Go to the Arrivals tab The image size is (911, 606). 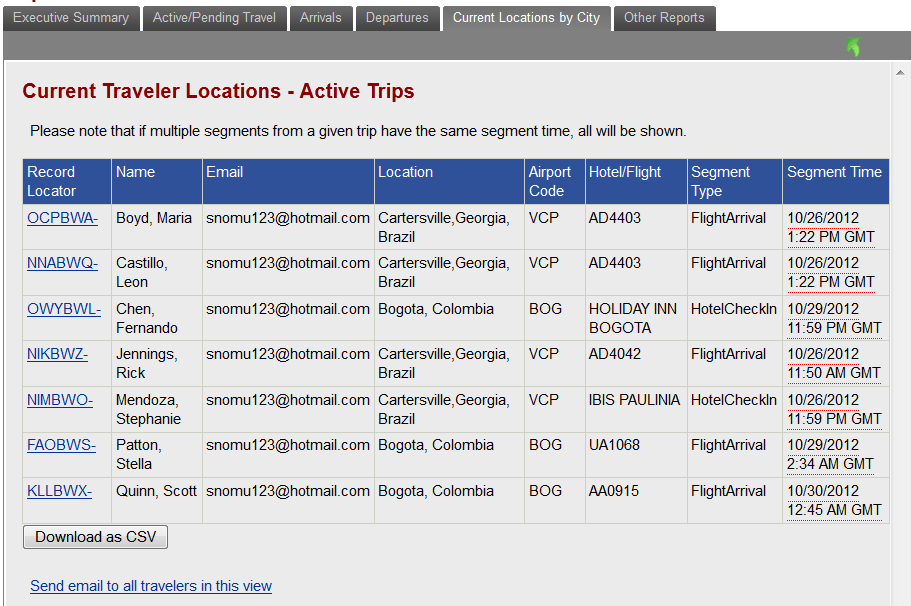[x=320, y=18]
